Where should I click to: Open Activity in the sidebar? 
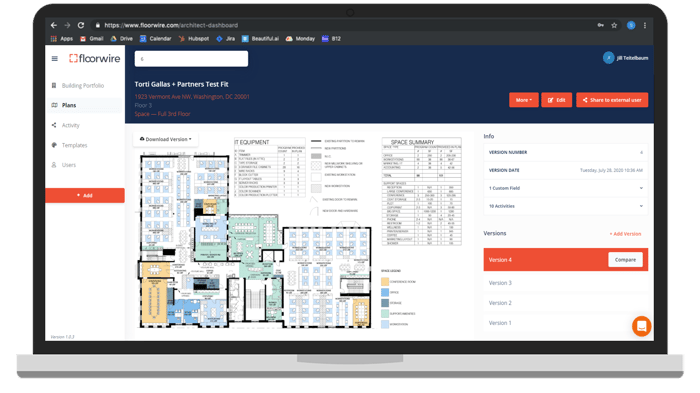pos(71,125)
